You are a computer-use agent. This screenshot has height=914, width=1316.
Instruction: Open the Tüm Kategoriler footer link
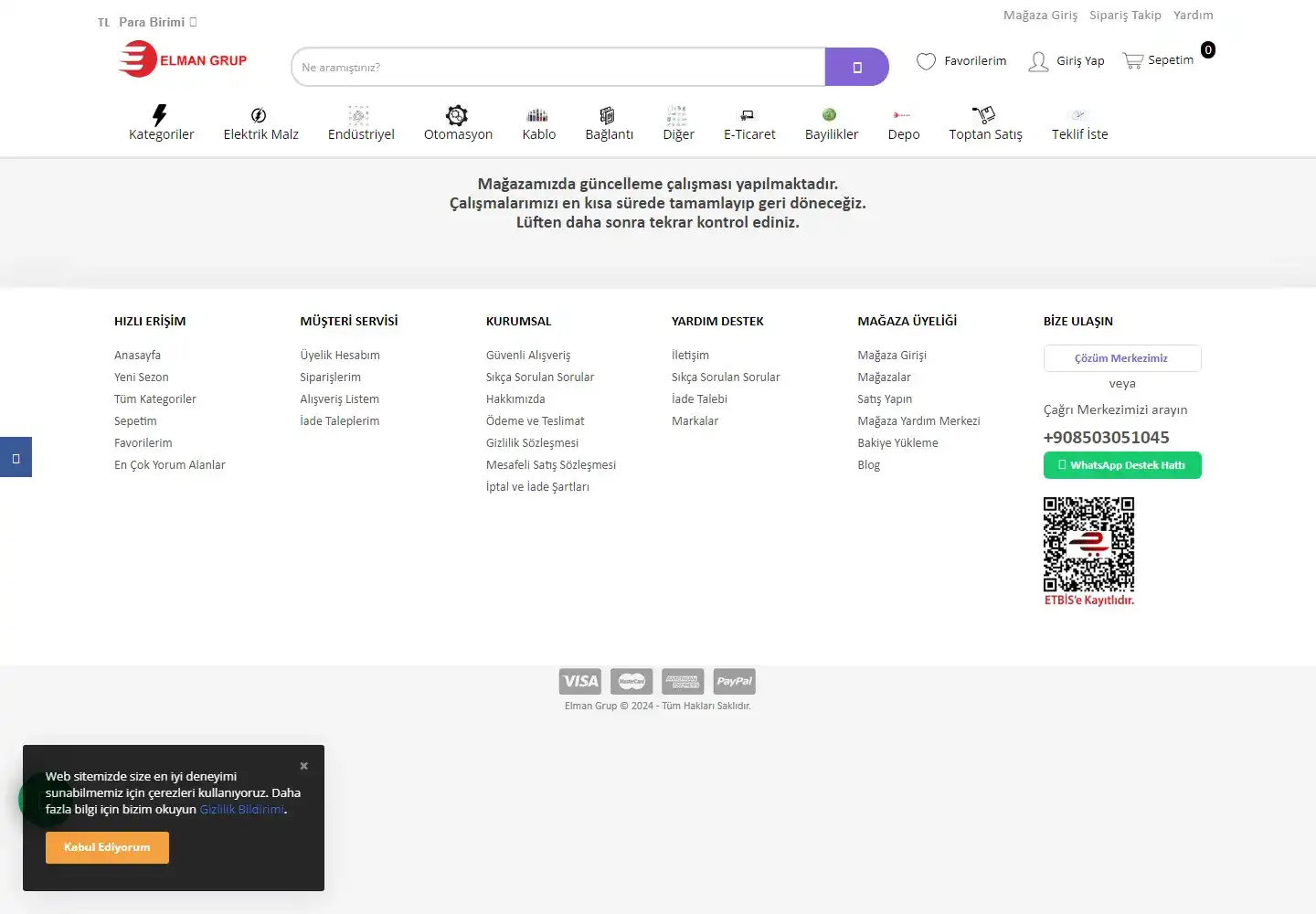click(155, 399)
